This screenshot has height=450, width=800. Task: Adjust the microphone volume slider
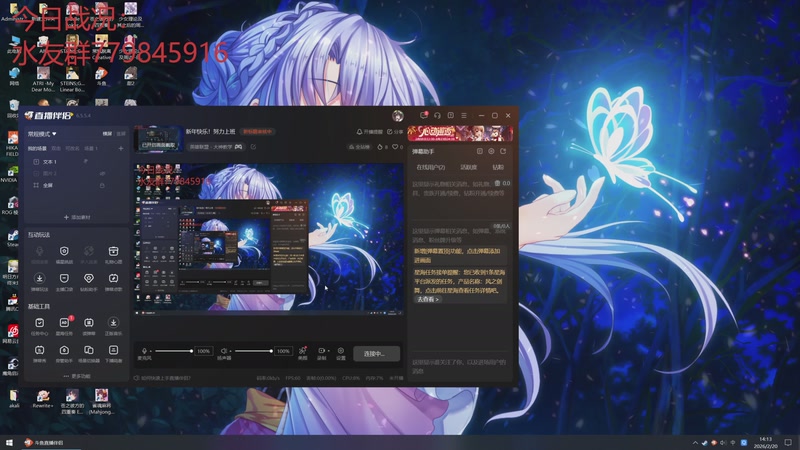click(x=173, y=351)
